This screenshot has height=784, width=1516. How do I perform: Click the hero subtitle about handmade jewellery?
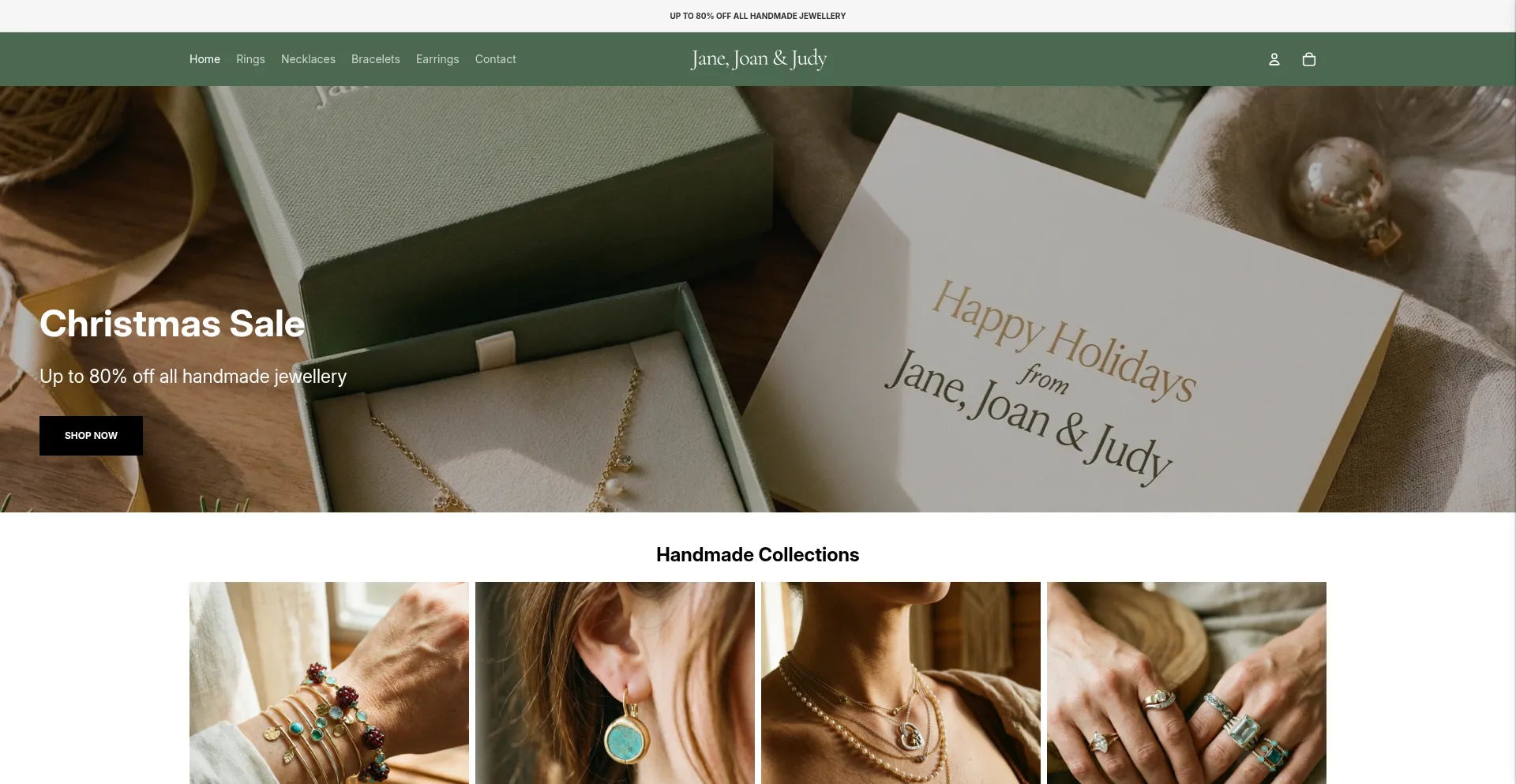pos(193,377)
